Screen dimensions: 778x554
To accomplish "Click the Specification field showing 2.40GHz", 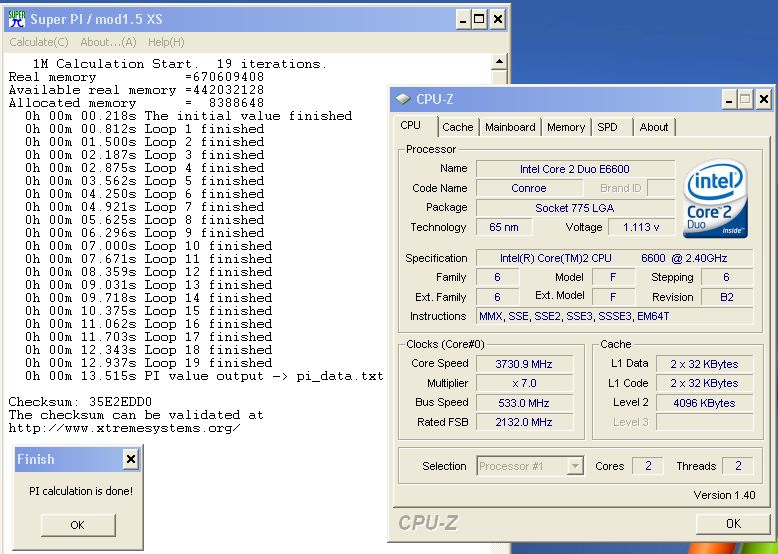I will point(614,258).
